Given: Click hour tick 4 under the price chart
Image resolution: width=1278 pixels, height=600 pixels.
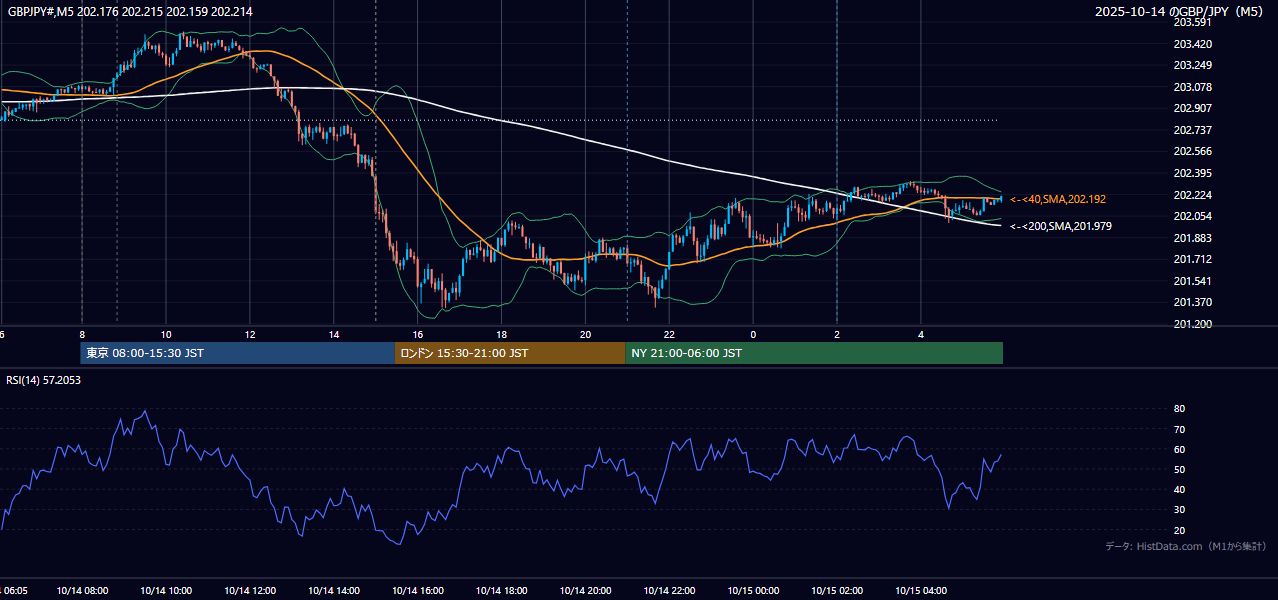Looking at the screenshot, I should tap(921, 334).
